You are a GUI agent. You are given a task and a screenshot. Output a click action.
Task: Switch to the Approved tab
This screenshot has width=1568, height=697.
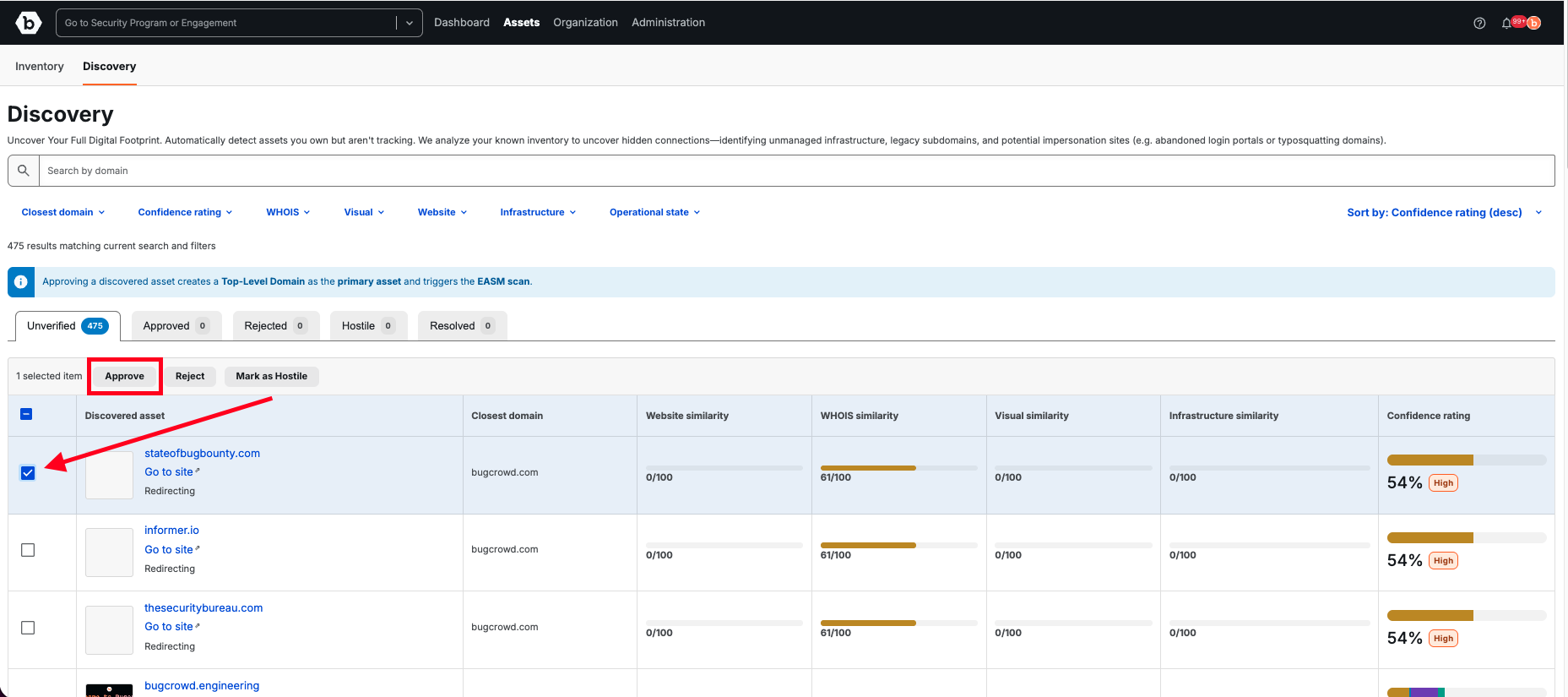176,326
